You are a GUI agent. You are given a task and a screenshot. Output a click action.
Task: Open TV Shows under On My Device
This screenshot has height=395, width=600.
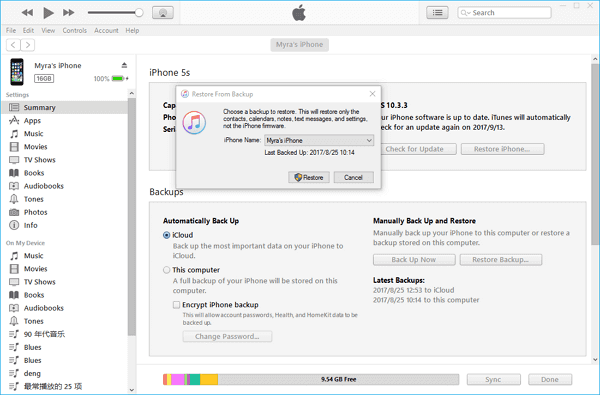coord(65,282)
